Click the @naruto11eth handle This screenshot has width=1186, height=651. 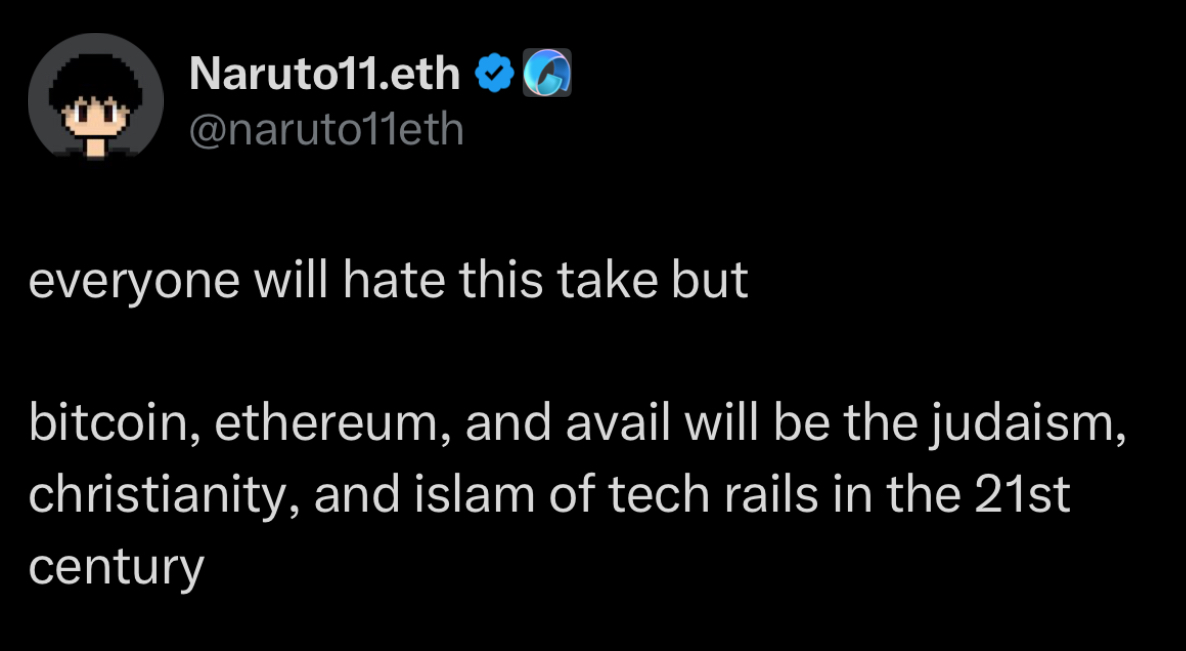pos(326,131)
